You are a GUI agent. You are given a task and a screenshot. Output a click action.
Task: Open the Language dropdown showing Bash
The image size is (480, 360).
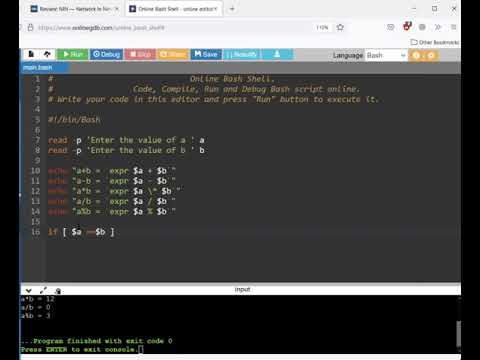pyautogui.click(x=386, y=55)
